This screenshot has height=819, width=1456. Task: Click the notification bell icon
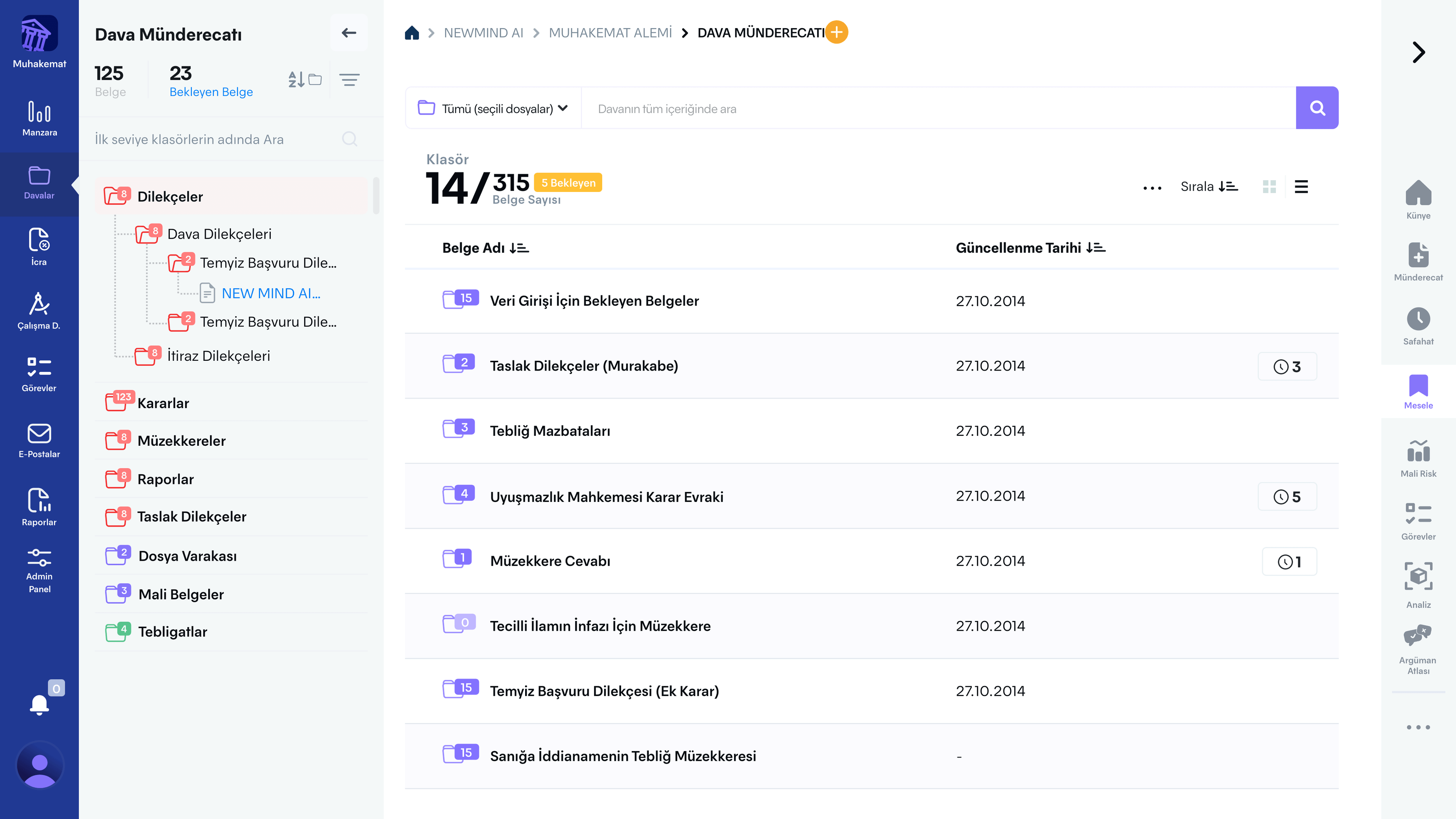point(39,705)
